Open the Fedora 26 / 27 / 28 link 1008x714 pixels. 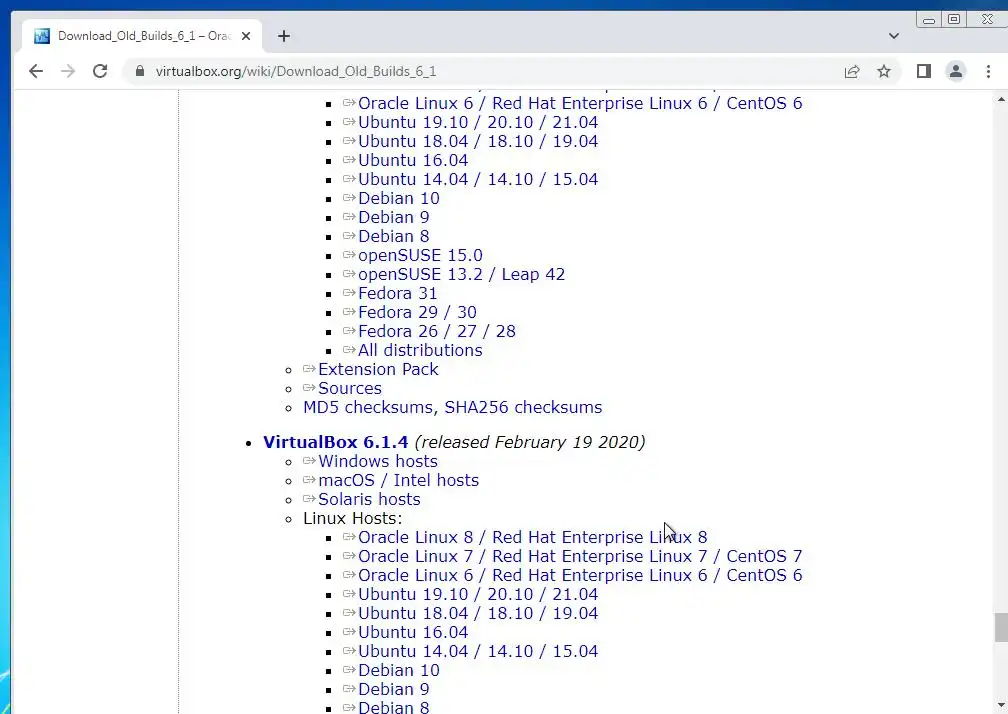click(436, 332)
